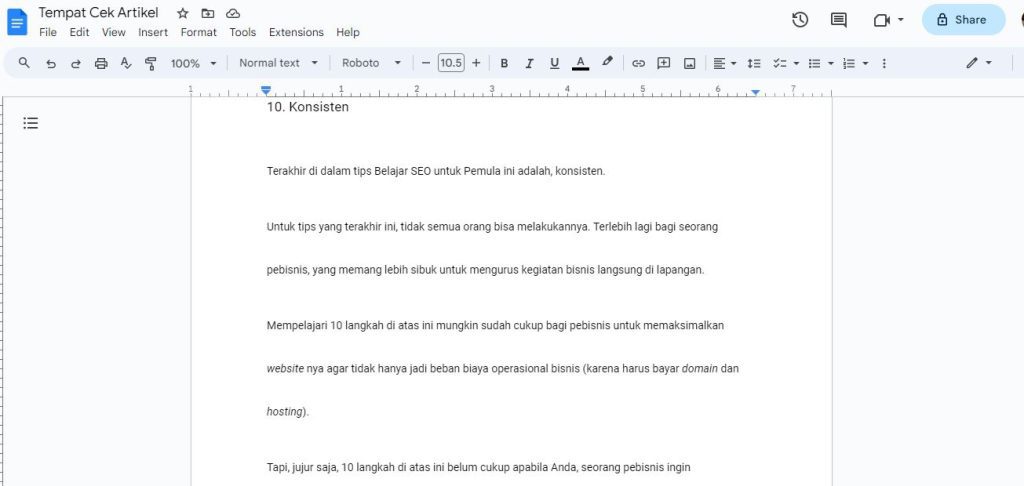Open line and paragraph spacing
Screen dimensions: 1024x486
pos(754,63)
